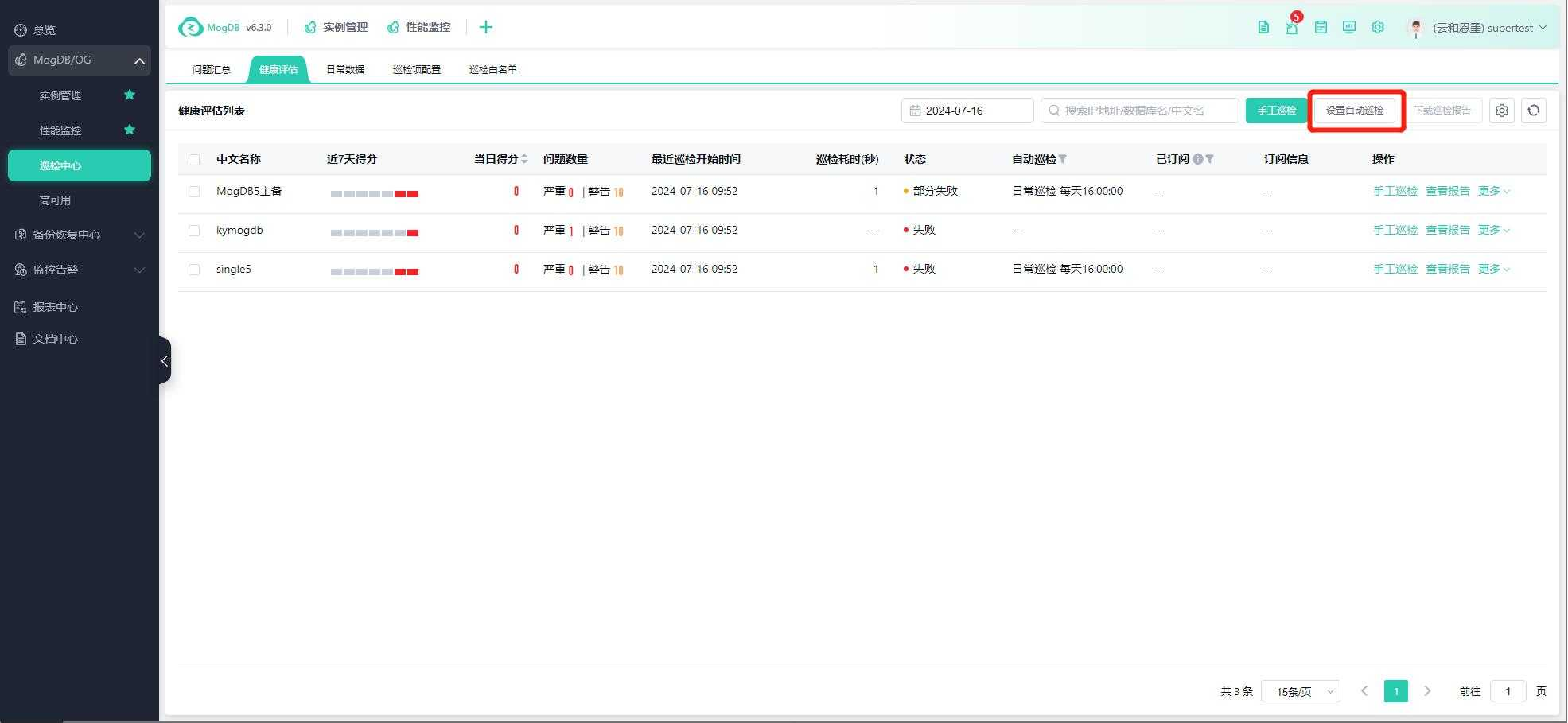
Task: Switch to 问题汇总 tab
Action: pos(211,69)
